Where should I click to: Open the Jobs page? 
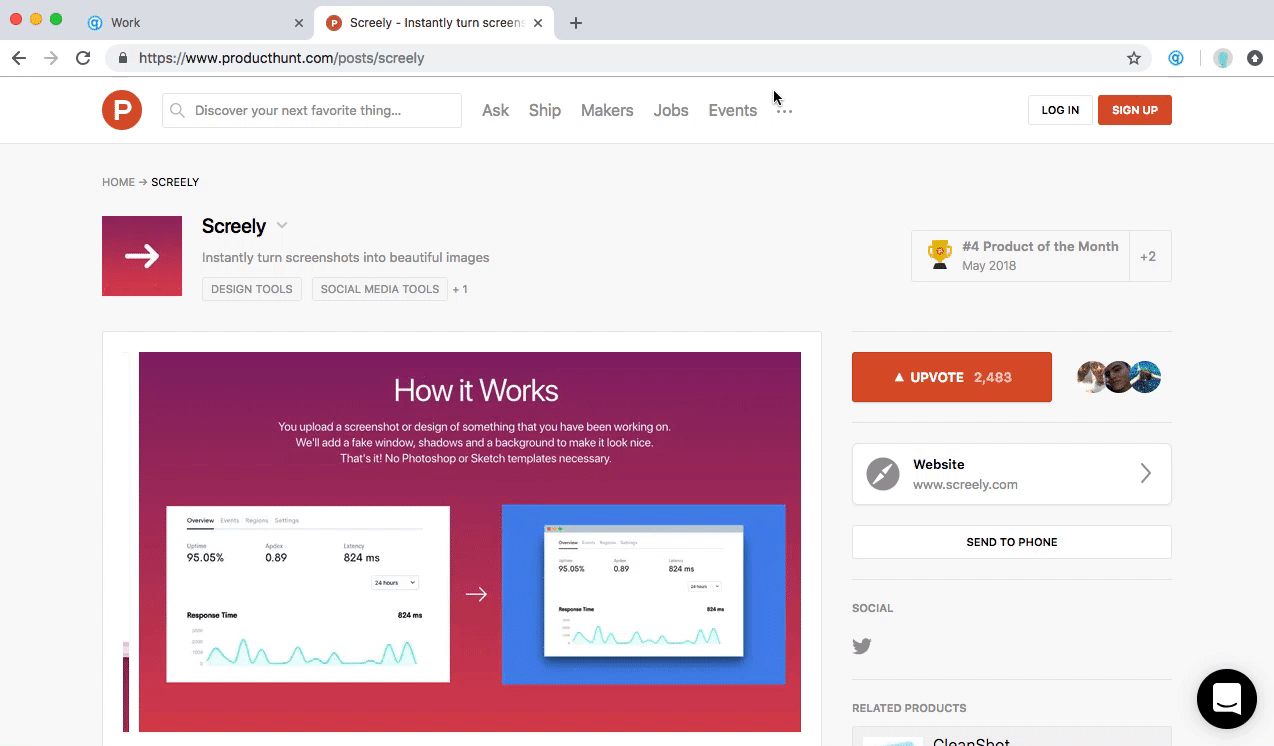coord(671,110)
